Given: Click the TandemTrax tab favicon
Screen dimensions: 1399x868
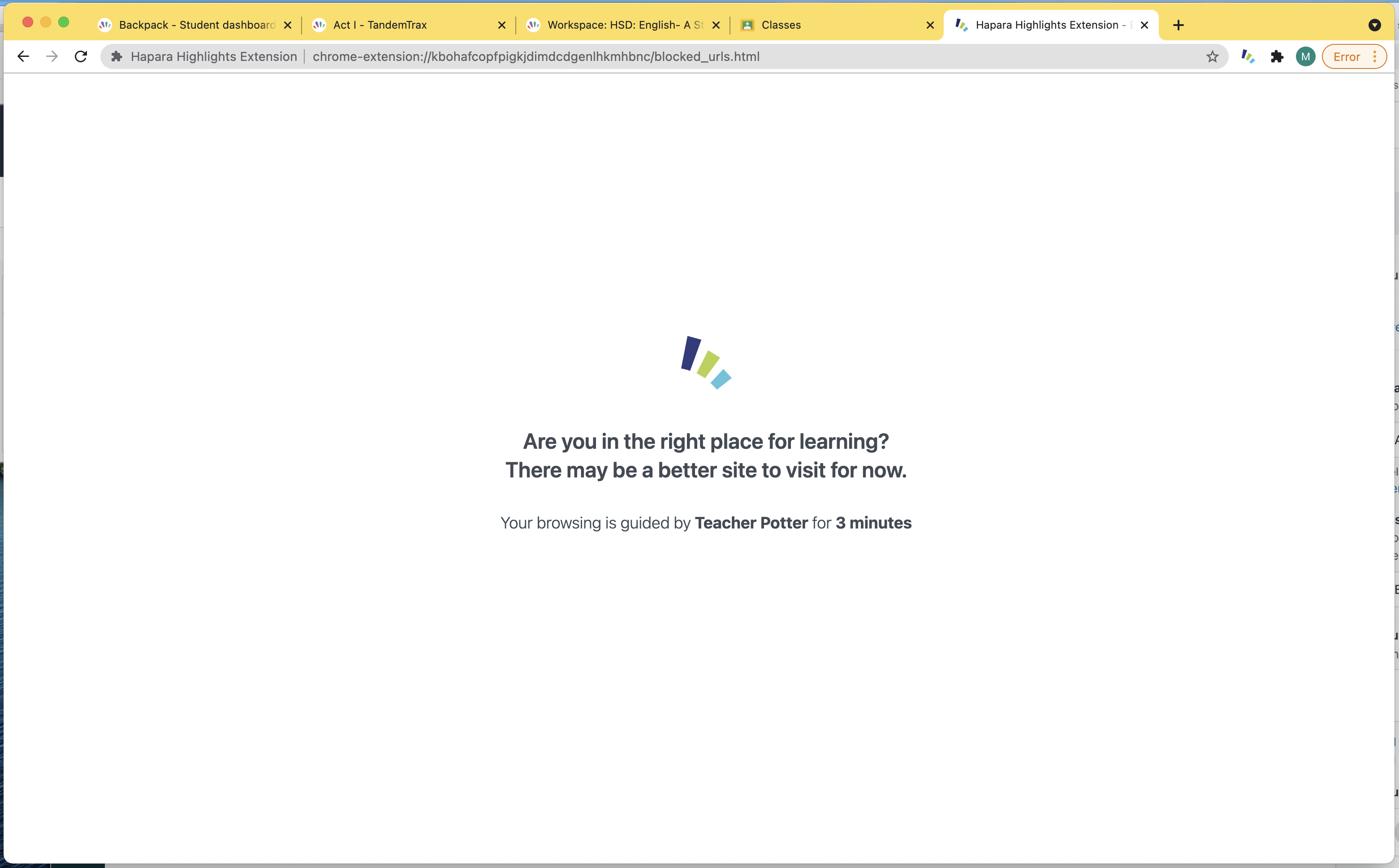Looking at the screenshot, I should (x=319, y=25).
